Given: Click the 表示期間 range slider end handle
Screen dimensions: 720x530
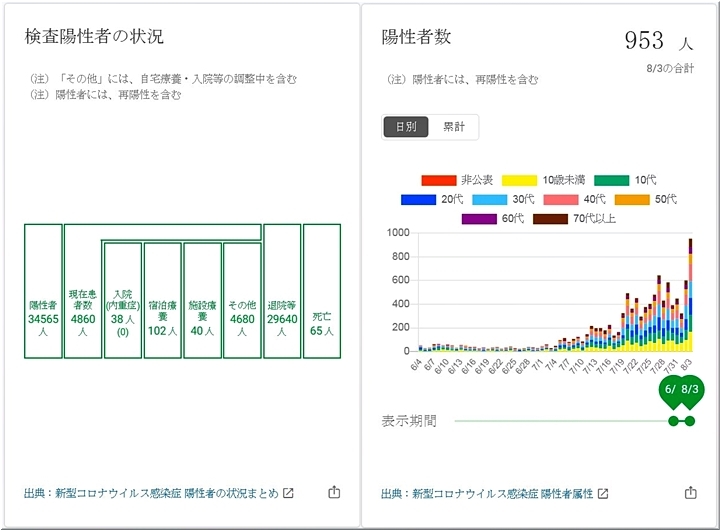Looking at the screenshot, I should click(689, 421).
